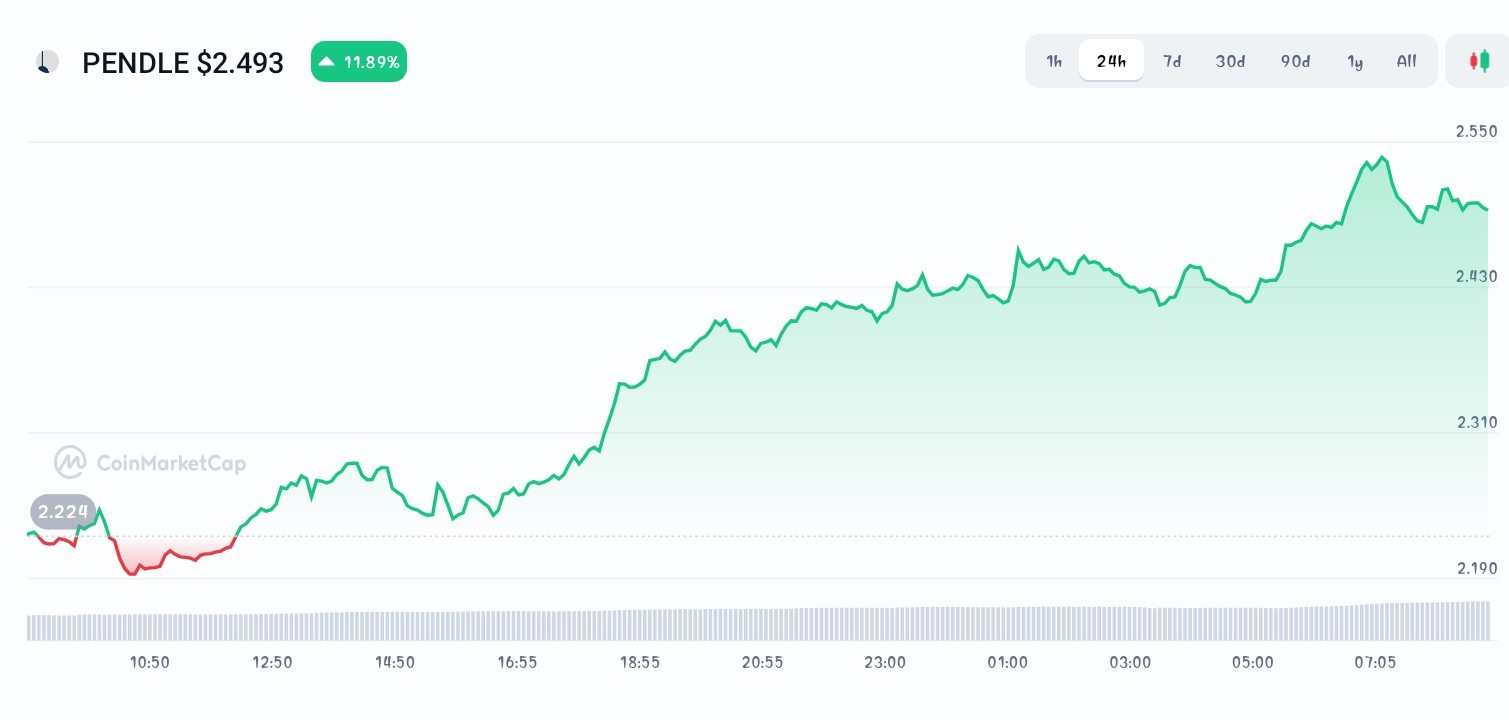Enable the 90d timeframe
Image resolution: width=1509 pixels, height=720 pixels.
coord(1295,61)
